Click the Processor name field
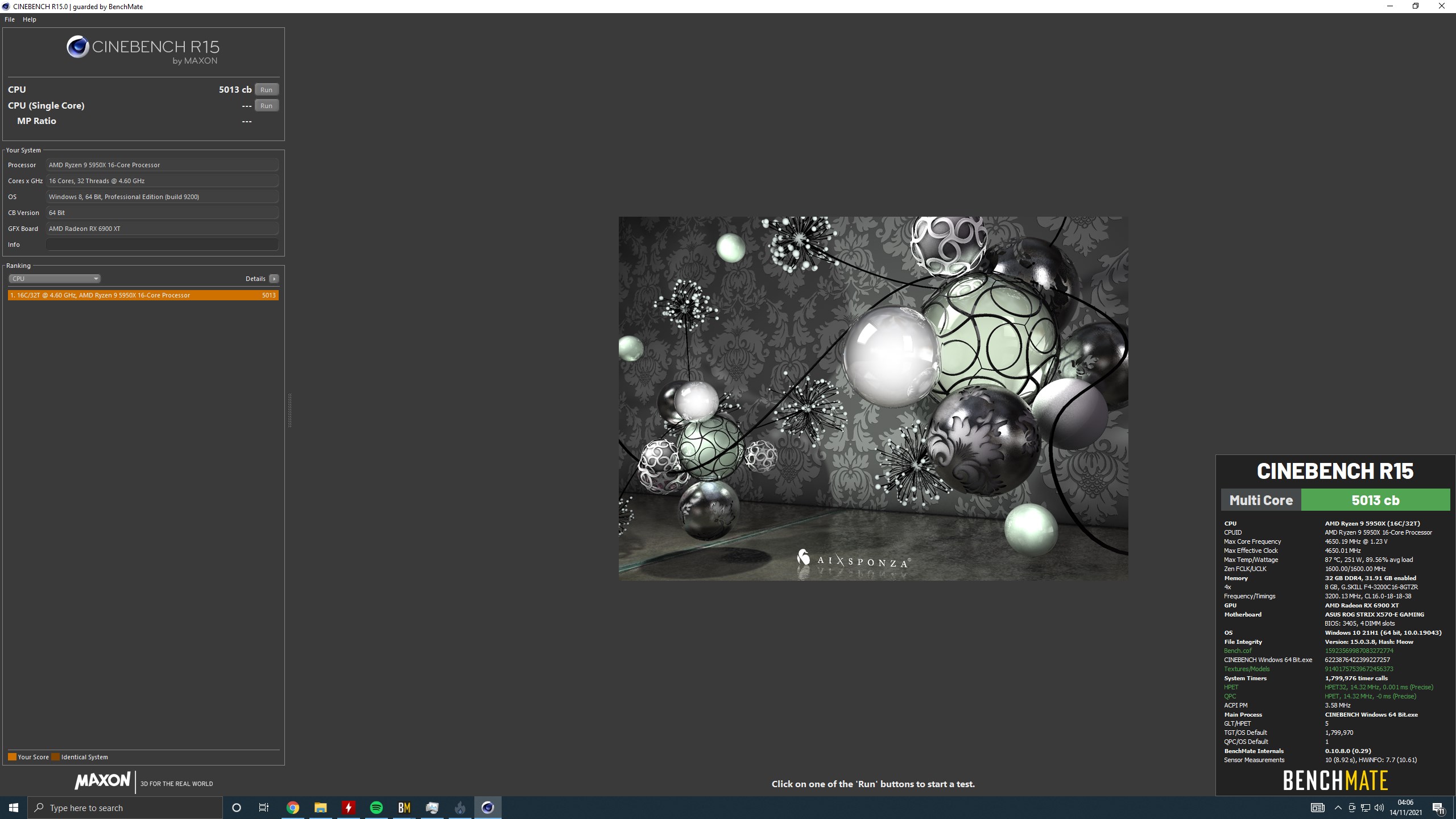Image resolution: width=1456 pixels, height=819 pixels. click(162, 165)
